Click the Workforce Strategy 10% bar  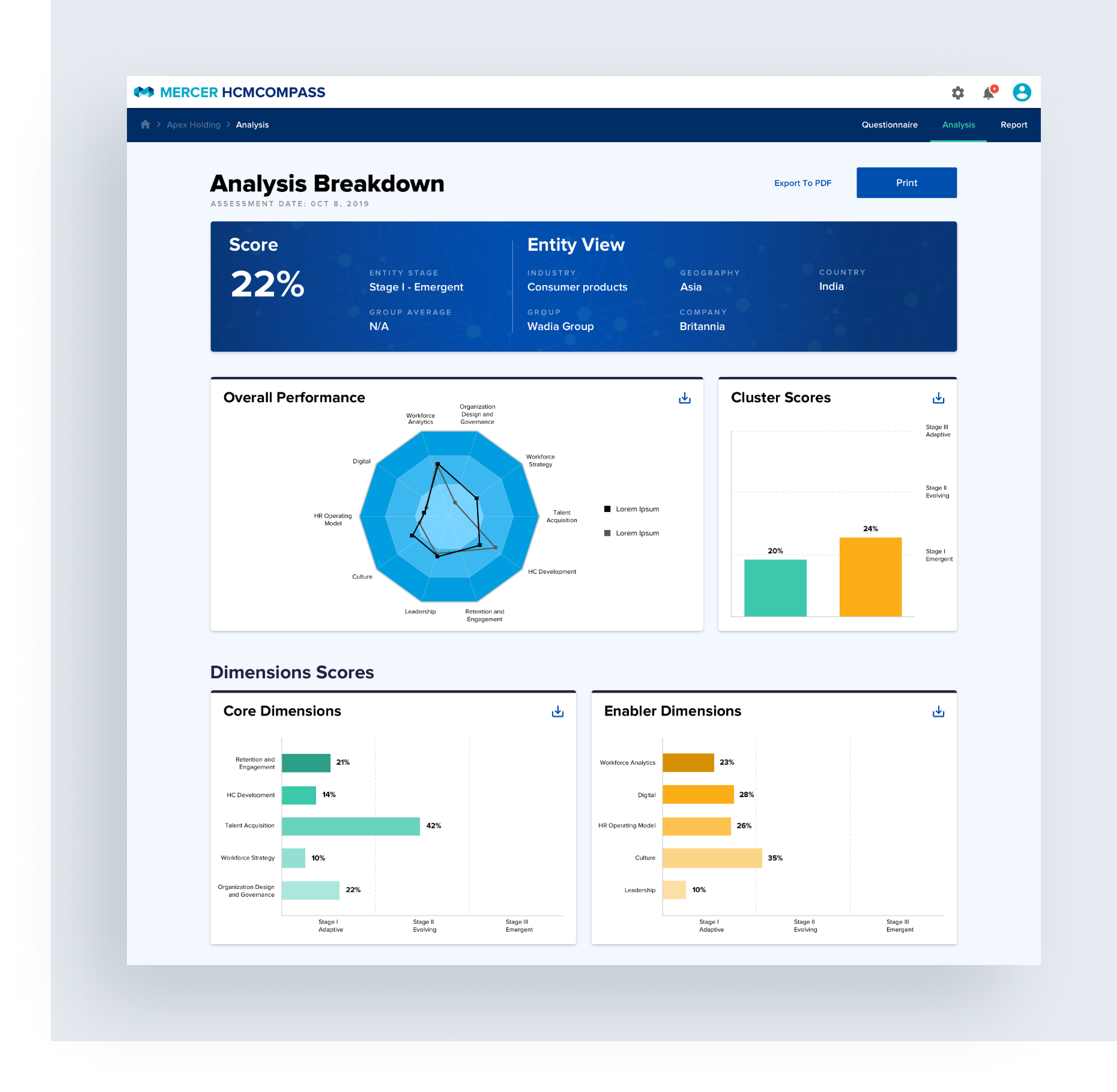click(293, 858)
